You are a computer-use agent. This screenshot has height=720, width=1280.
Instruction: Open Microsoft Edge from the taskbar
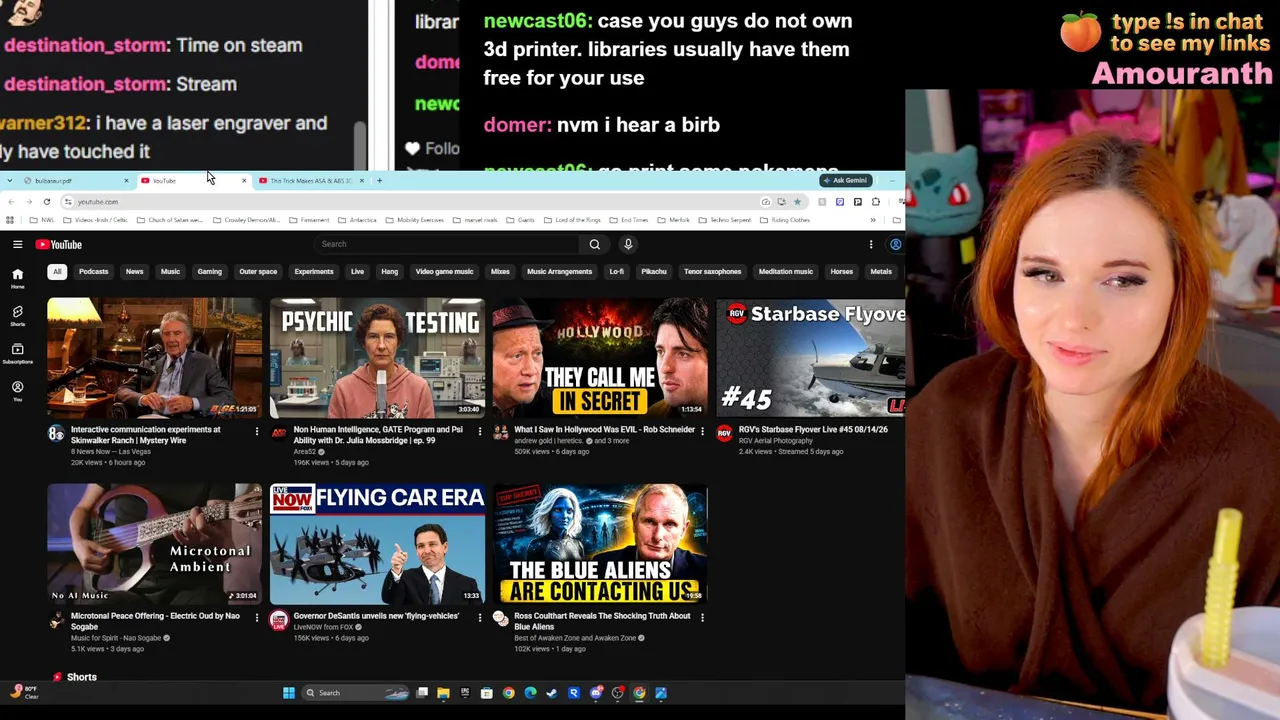pos(530,693)
